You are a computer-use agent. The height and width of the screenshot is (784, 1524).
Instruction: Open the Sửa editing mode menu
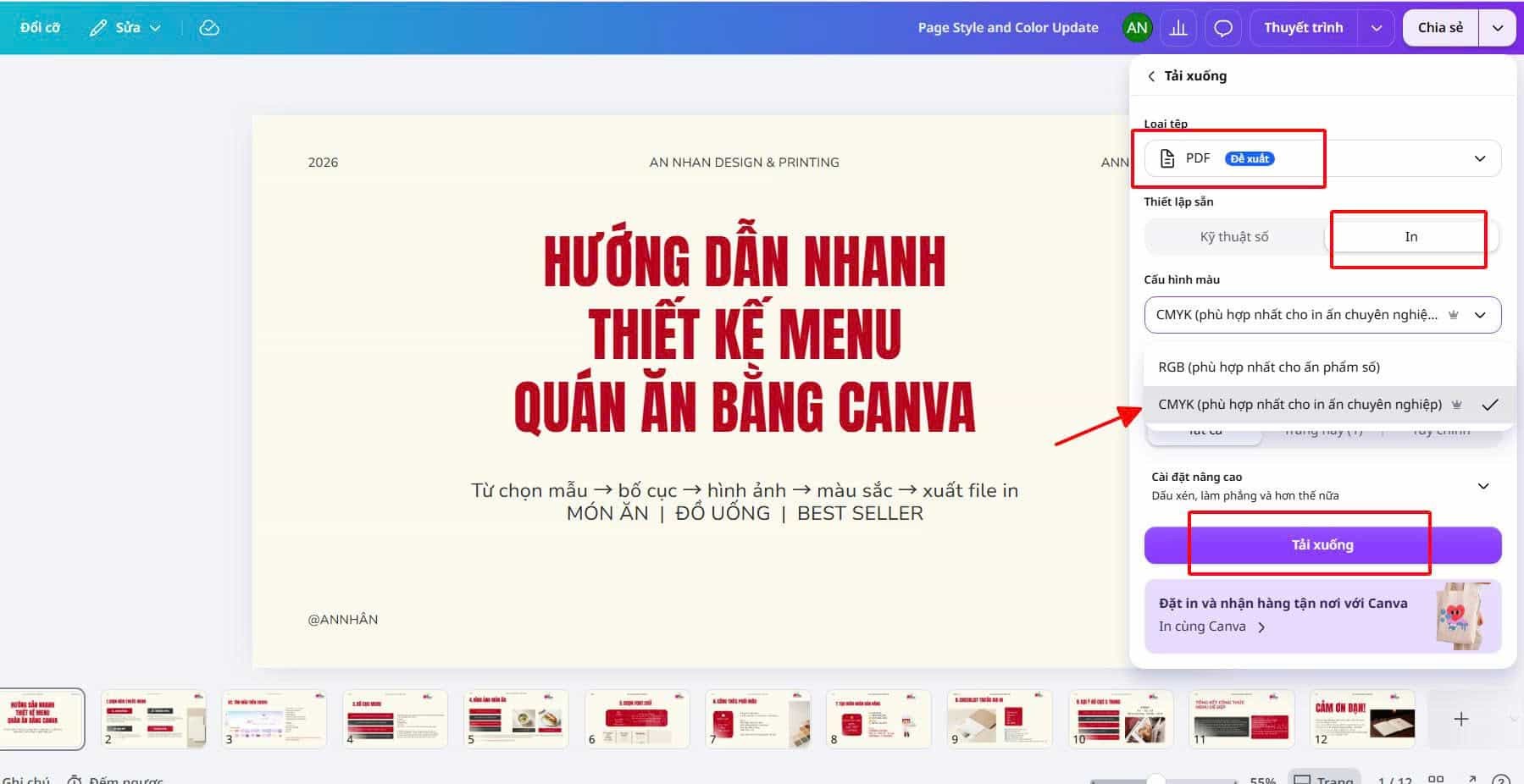[x=125, y=28]
